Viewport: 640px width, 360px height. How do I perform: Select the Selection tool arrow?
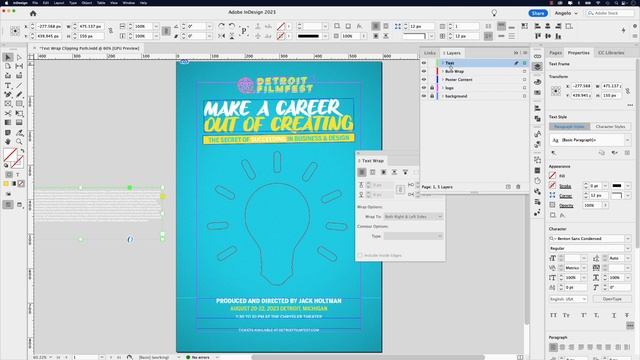[x=8, y=57]
